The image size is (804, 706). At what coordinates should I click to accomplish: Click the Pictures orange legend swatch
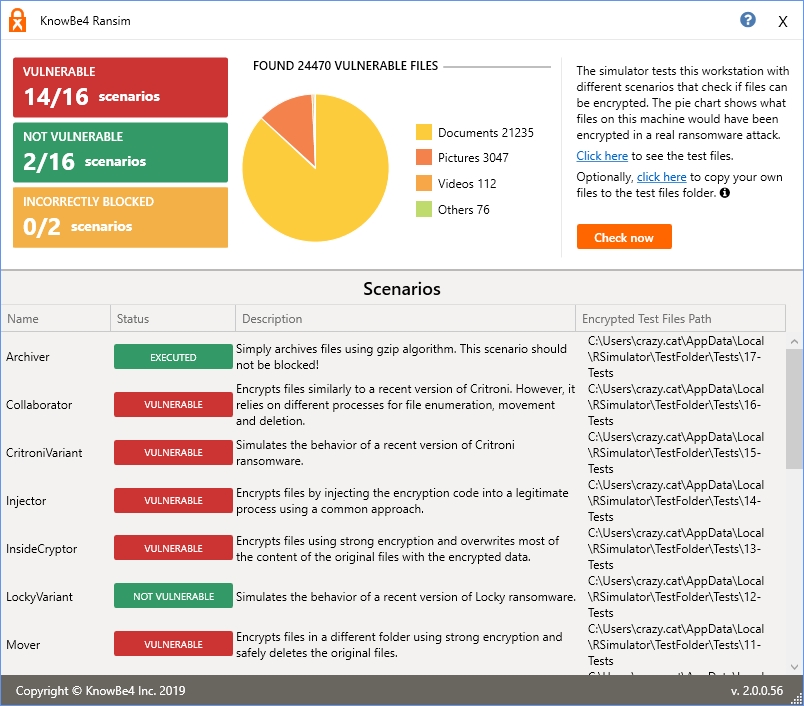424,157
